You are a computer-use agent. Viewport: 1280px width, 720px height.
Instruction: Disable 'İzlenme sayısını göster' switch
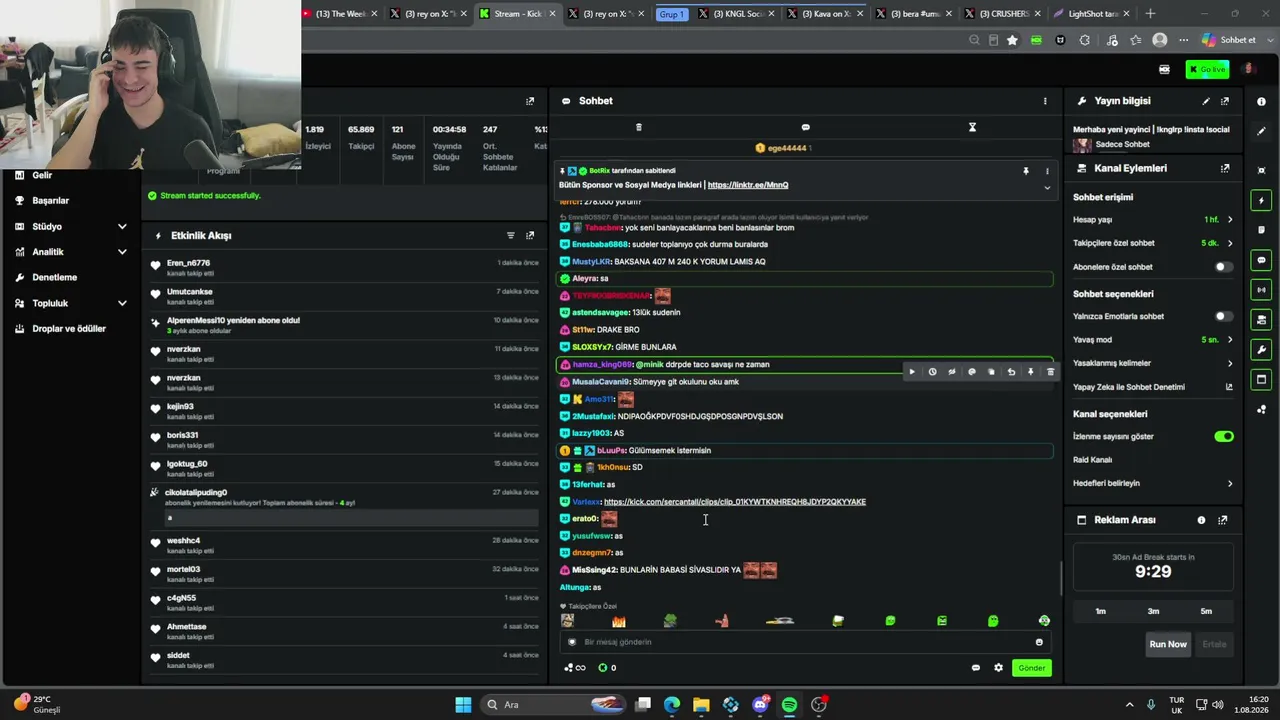point(1224,436)
